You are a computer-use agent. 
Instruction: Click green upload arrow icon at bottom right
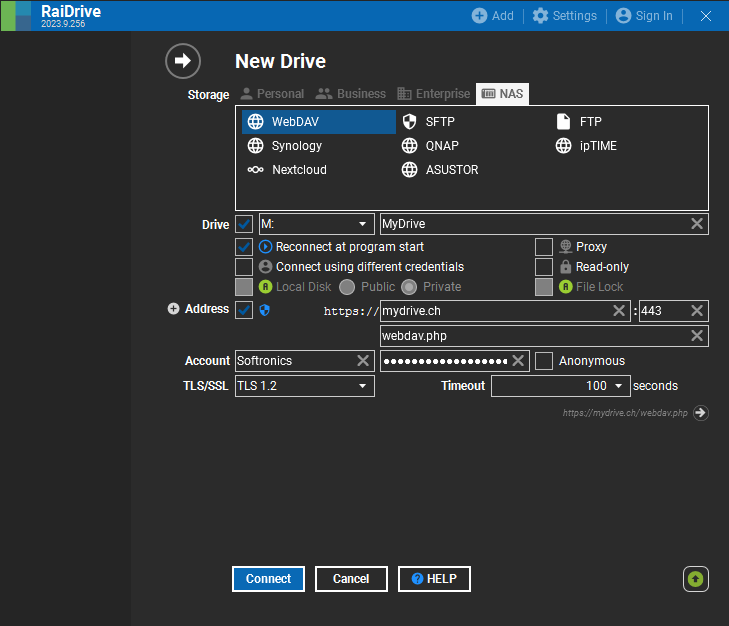(696, 579)
